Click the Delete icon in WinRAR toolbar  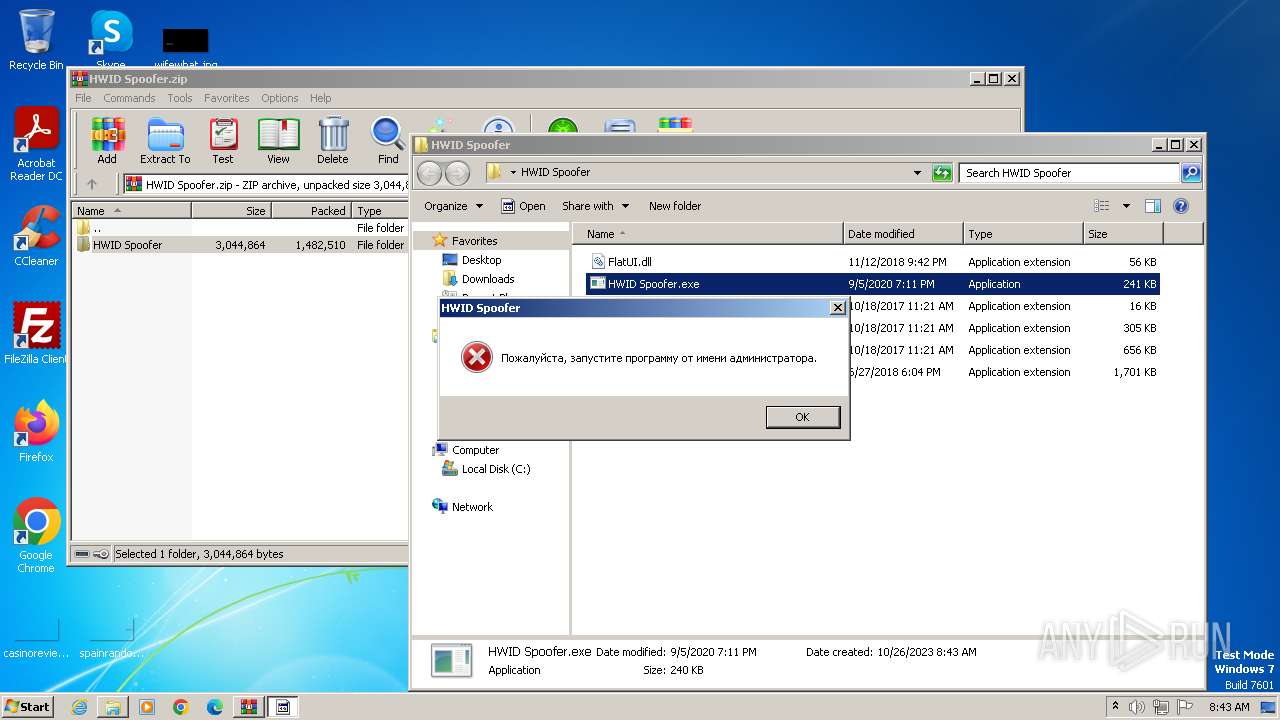333,141
